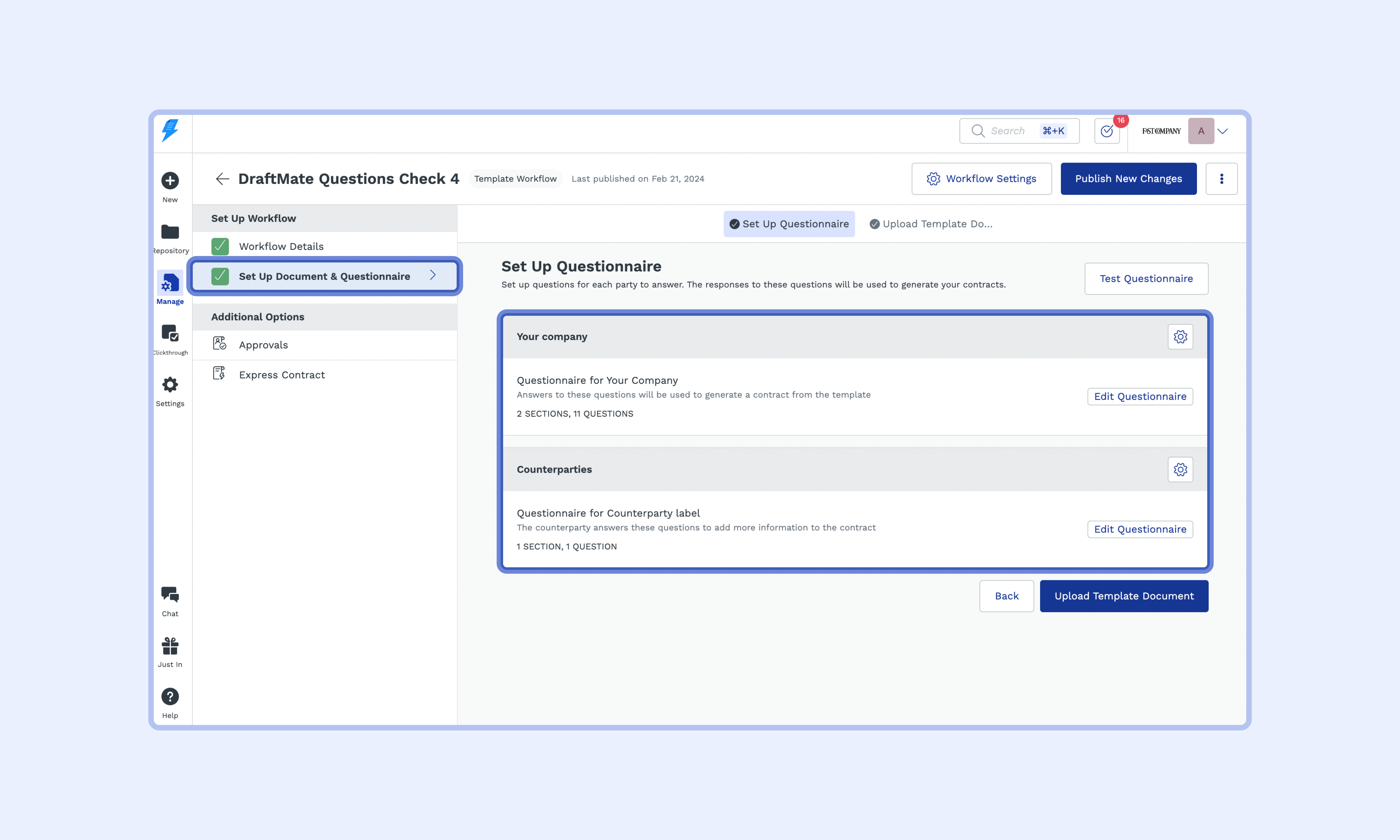Open the three-dot more options menu

[1221, 179]
